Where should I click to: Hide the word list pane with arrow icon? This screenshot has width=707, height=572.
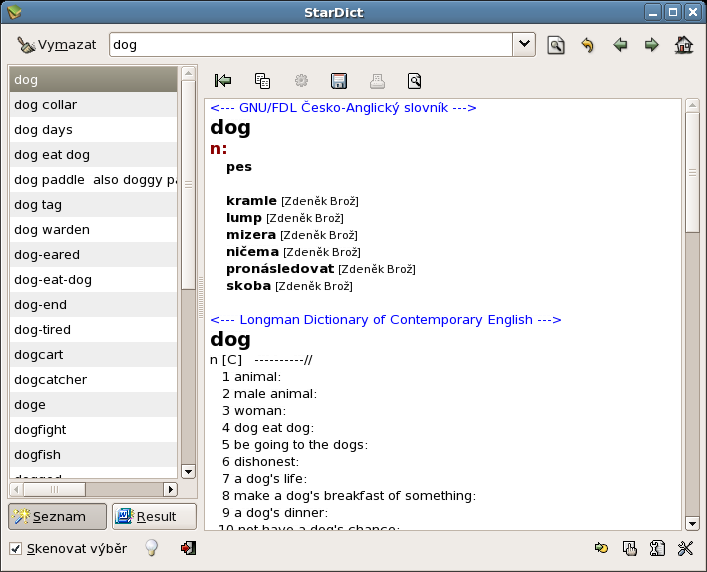(x=224, y=81)
